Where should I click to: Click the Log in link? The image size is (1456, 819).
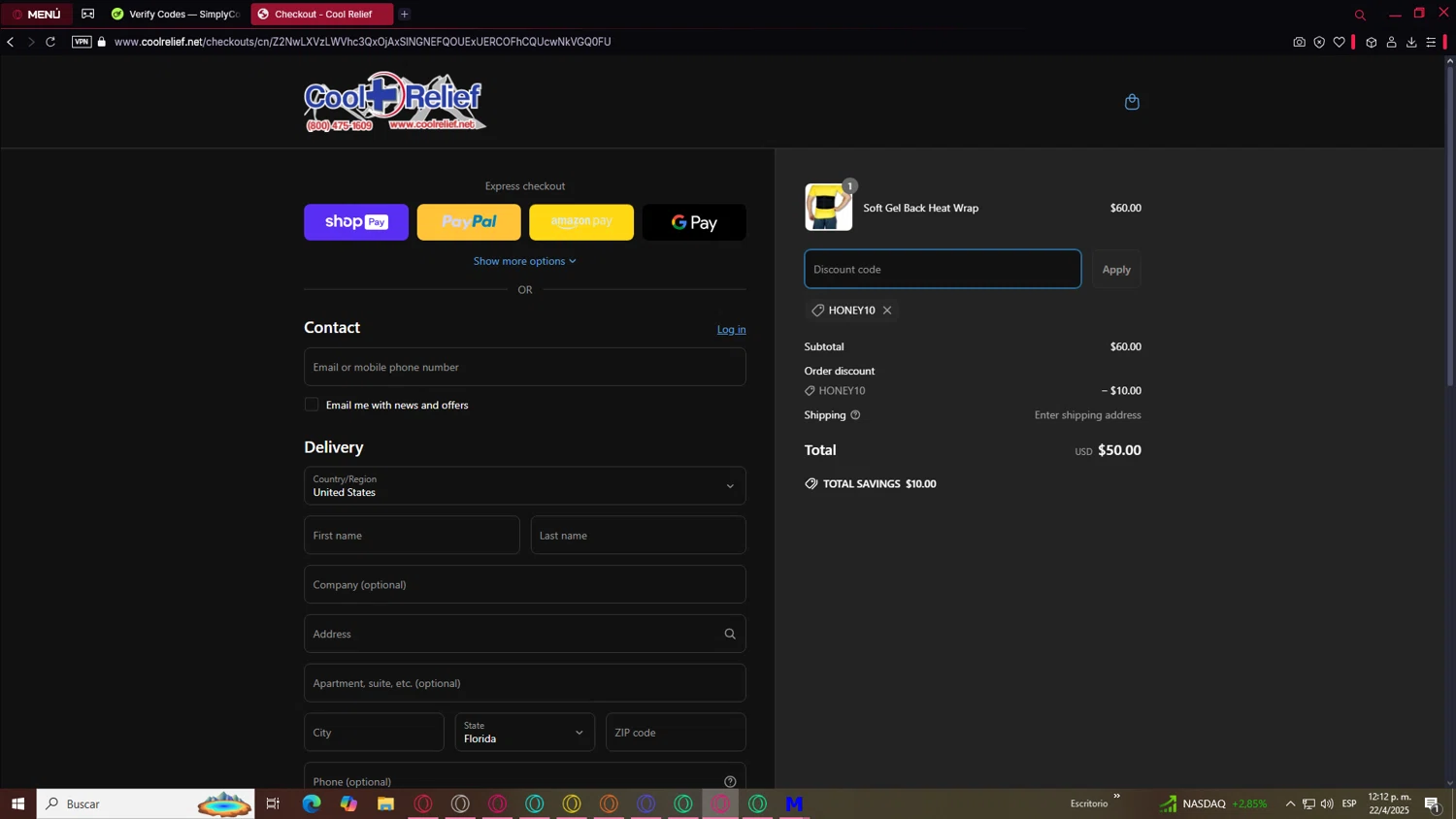pos(732,329)
